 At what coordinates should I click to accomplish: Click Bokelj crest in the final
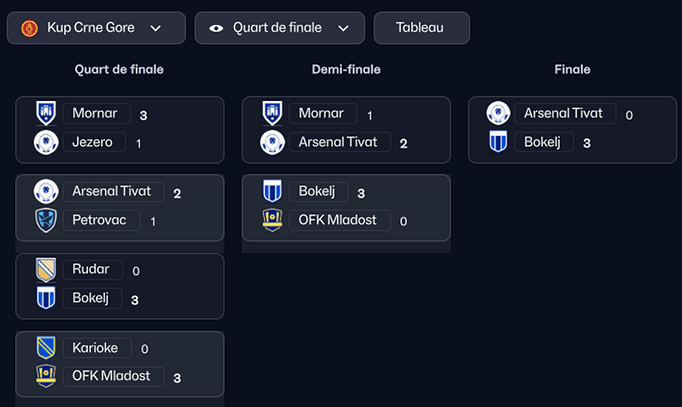(498, 142)
